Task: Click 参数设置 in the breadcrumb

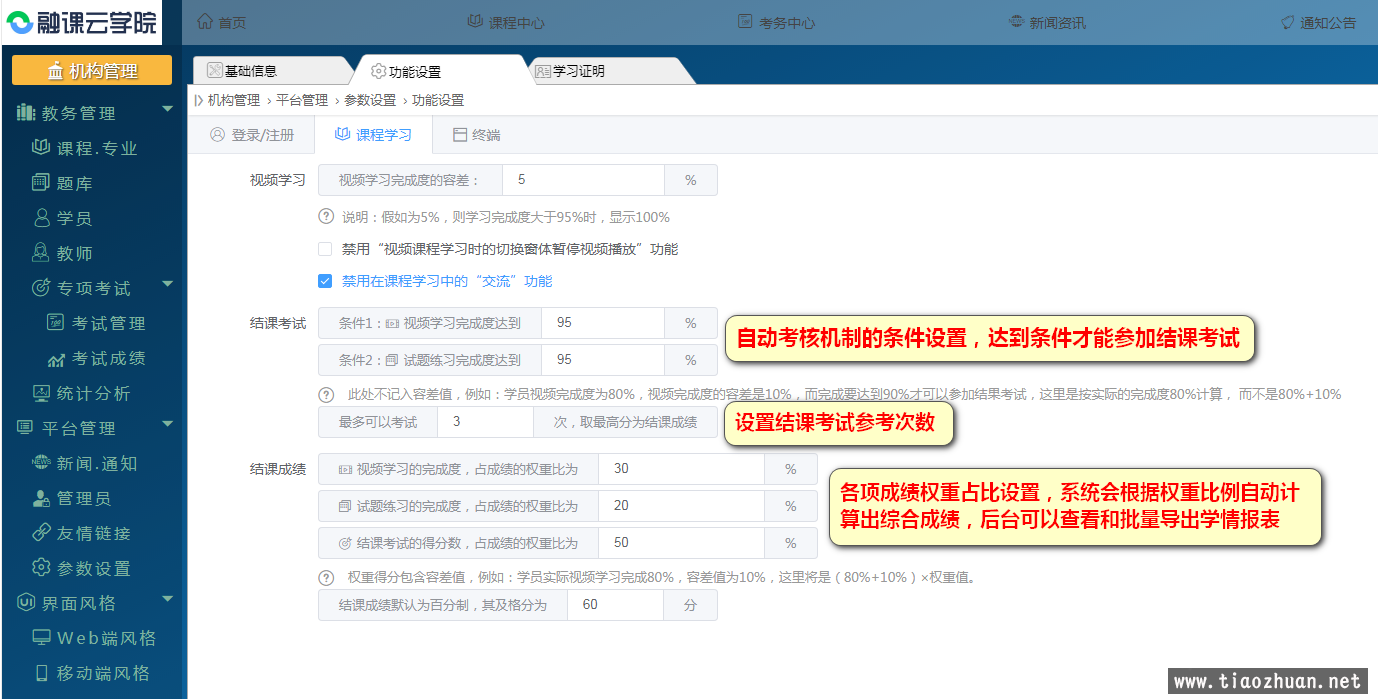Action: click(370, 100)
